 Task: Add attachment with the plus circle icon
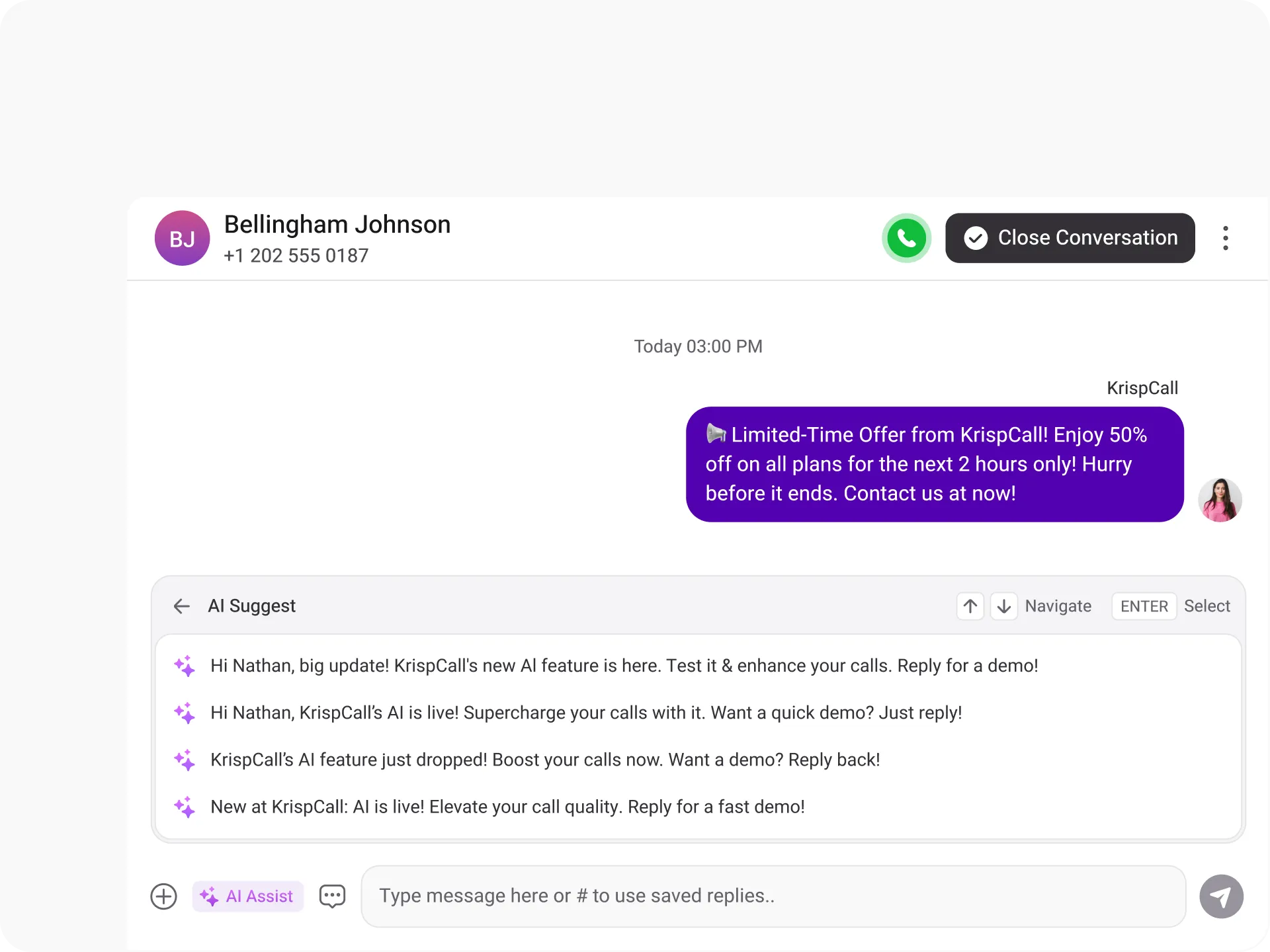pos(163,896)
